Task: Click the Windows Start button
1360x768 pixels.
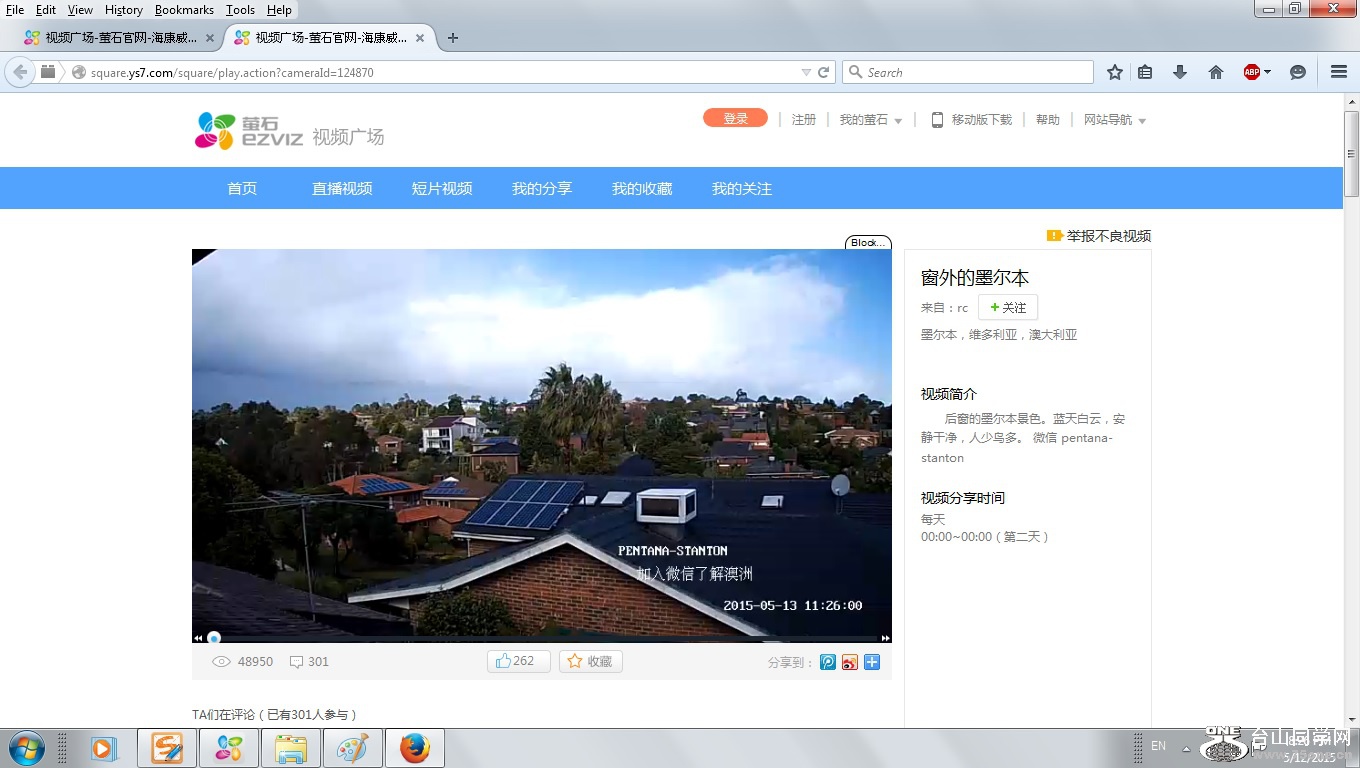Action: coord(26,748)
